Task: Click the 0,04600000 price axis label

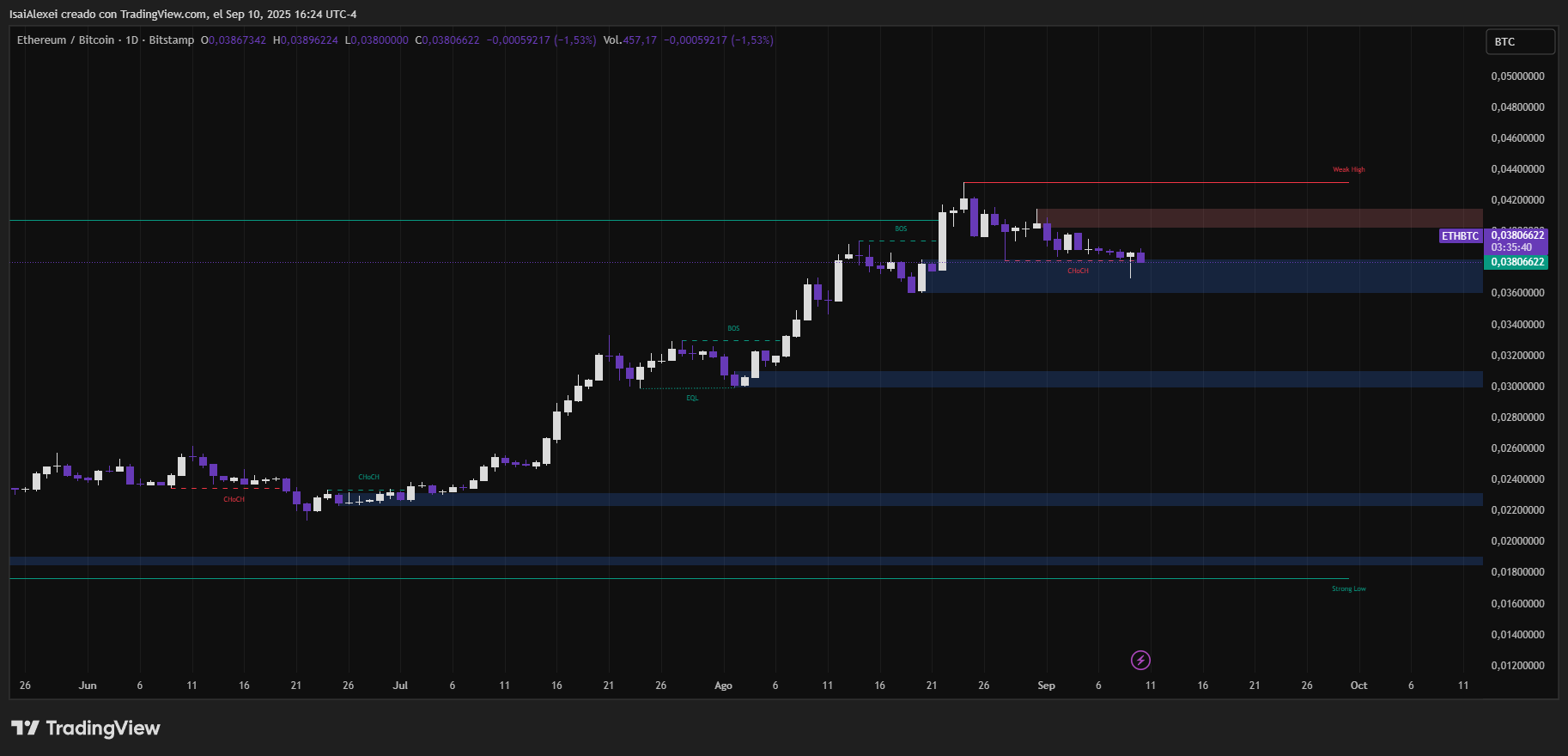Action: (1517, 138)
